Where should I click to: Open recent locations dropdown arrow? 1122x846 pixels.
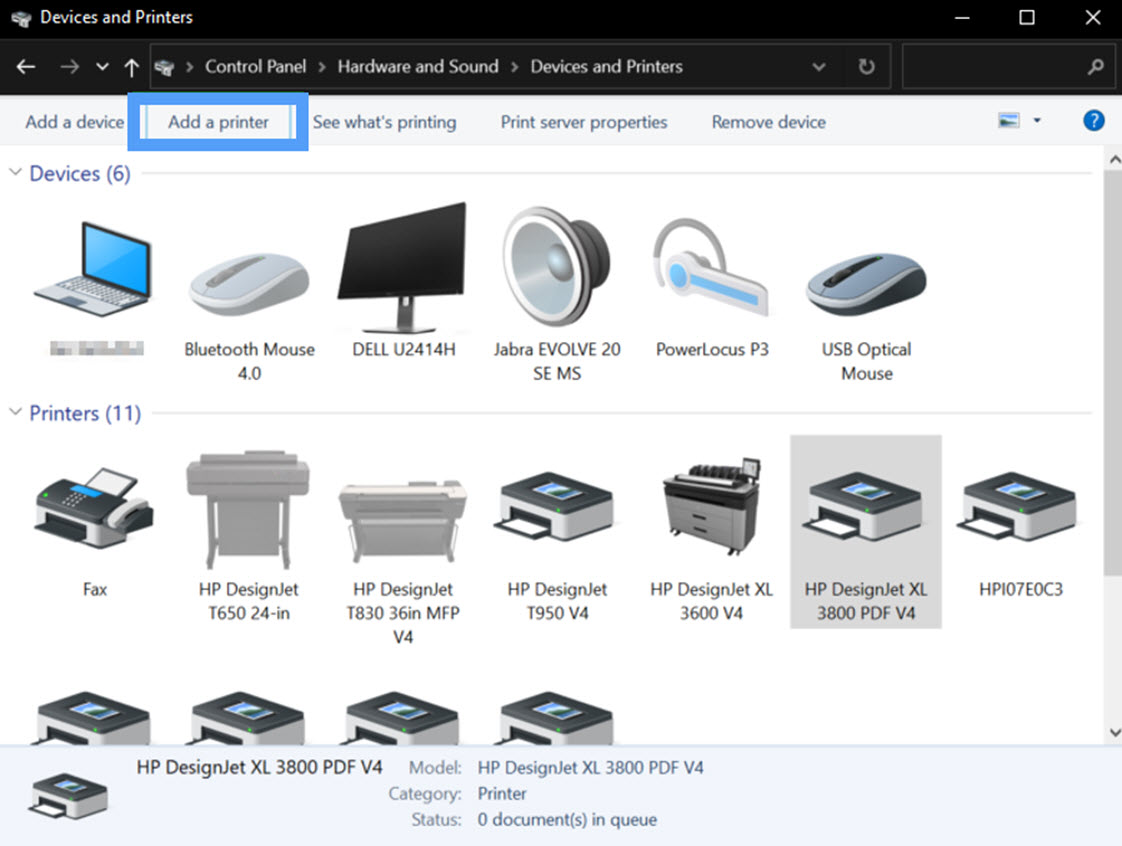[x=102, y=67]
